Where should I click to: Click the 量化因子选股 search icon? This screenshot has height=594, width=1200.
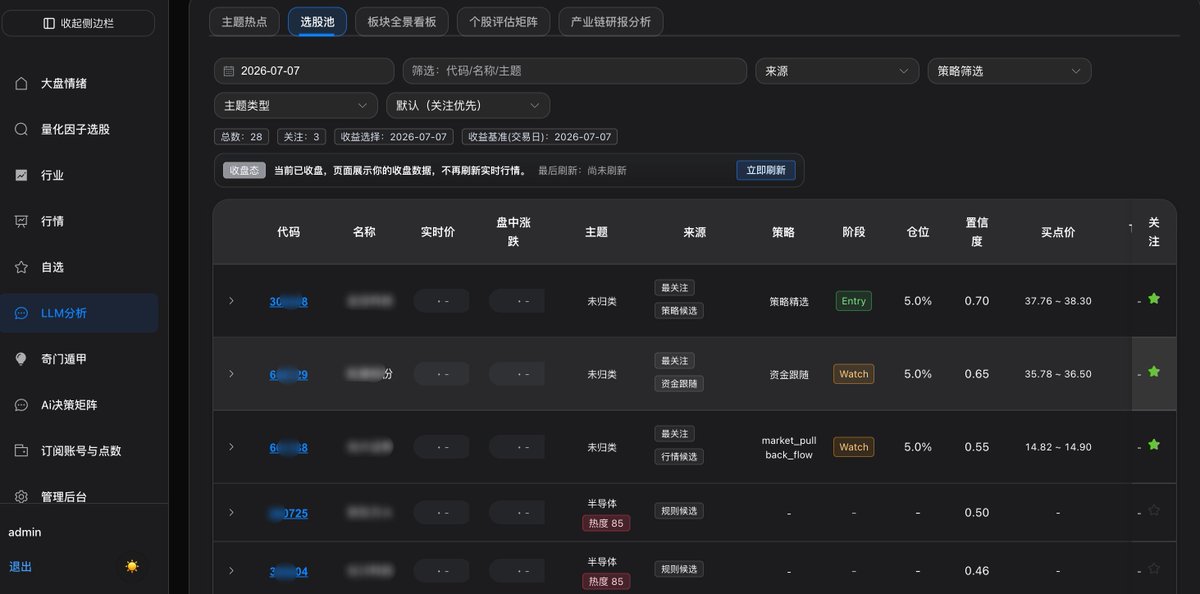pos(21,129)
